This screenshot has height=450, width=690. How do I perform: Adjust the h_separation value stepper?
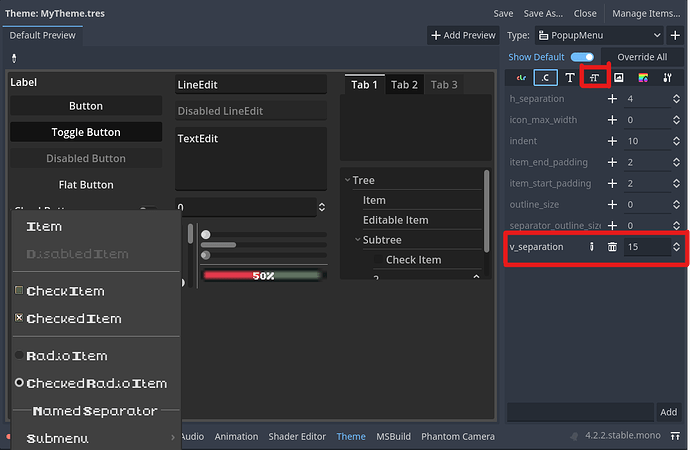click(676, 99)
